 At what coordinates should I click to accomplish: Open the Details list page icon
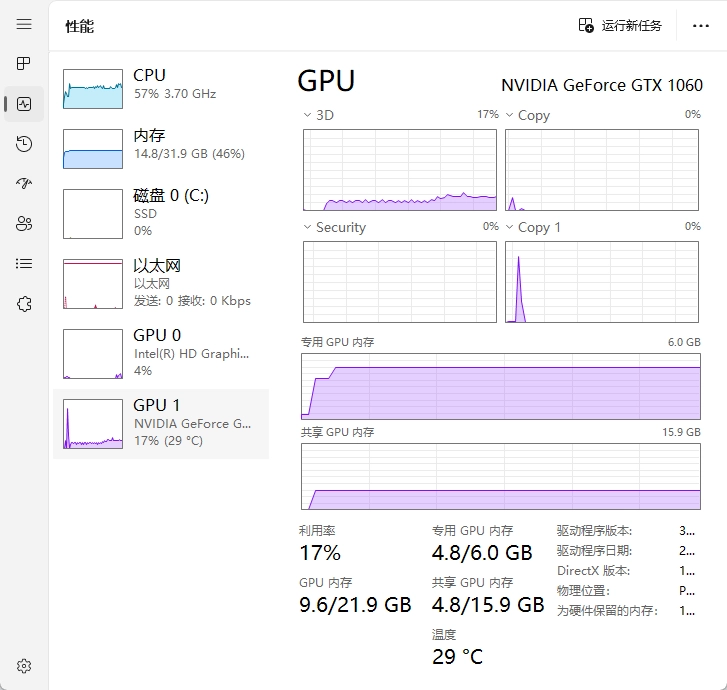tap(24, 264)
